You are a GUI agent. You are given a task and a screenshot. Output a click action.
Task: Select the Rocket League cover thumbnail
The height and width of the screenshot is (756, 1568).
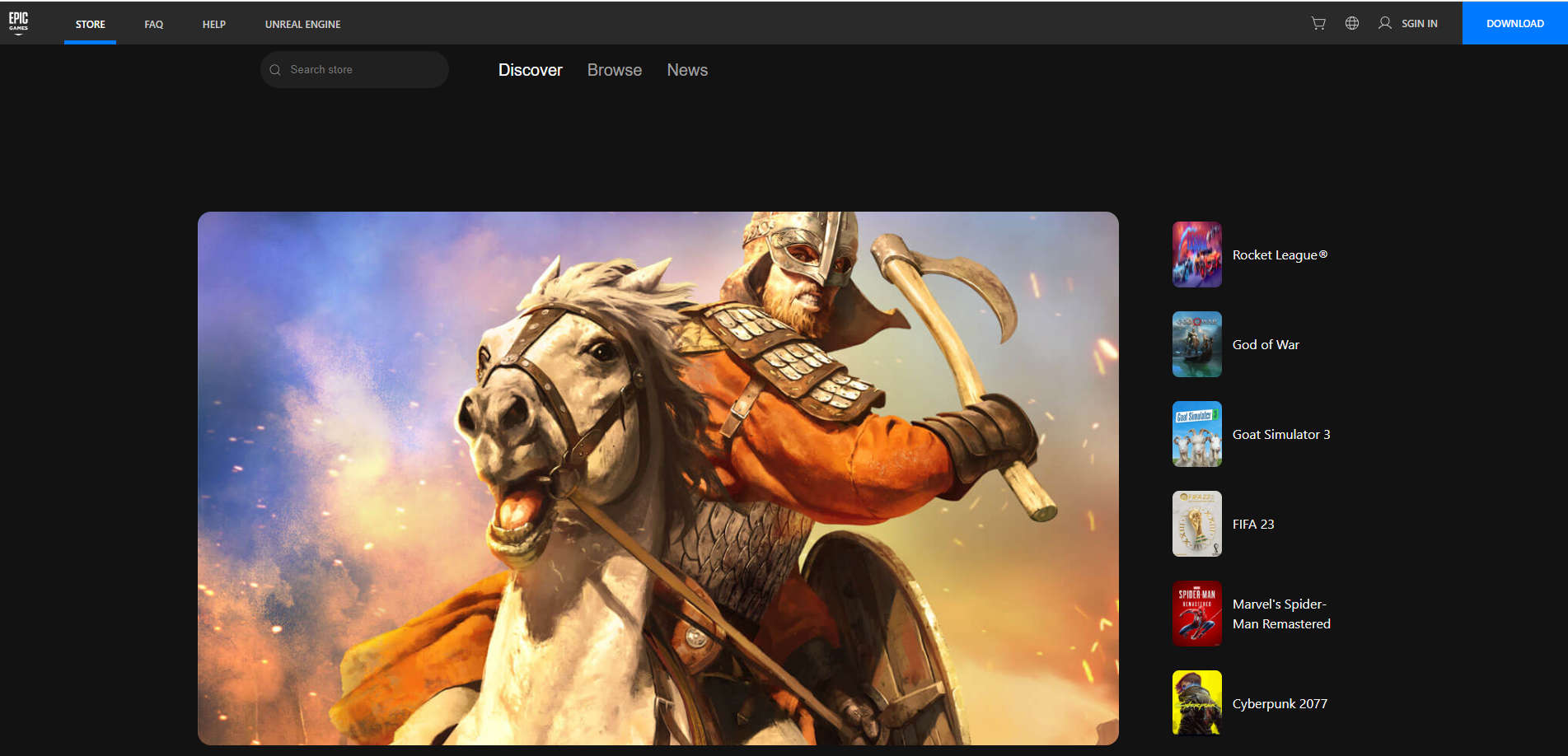coord(1197,254)
